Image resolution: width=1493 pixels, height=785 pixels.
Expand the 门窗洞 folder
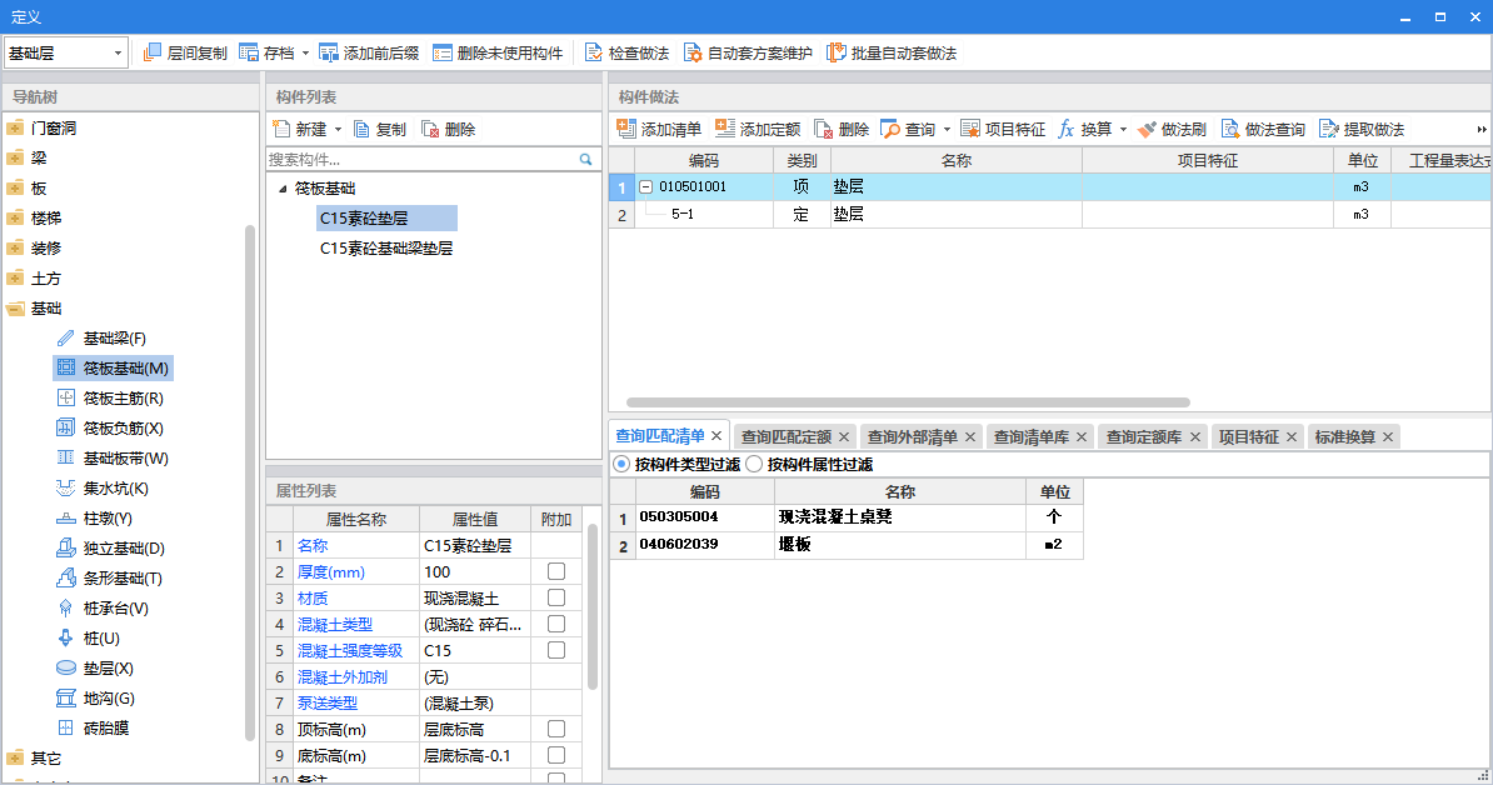(x=15, y=128)
